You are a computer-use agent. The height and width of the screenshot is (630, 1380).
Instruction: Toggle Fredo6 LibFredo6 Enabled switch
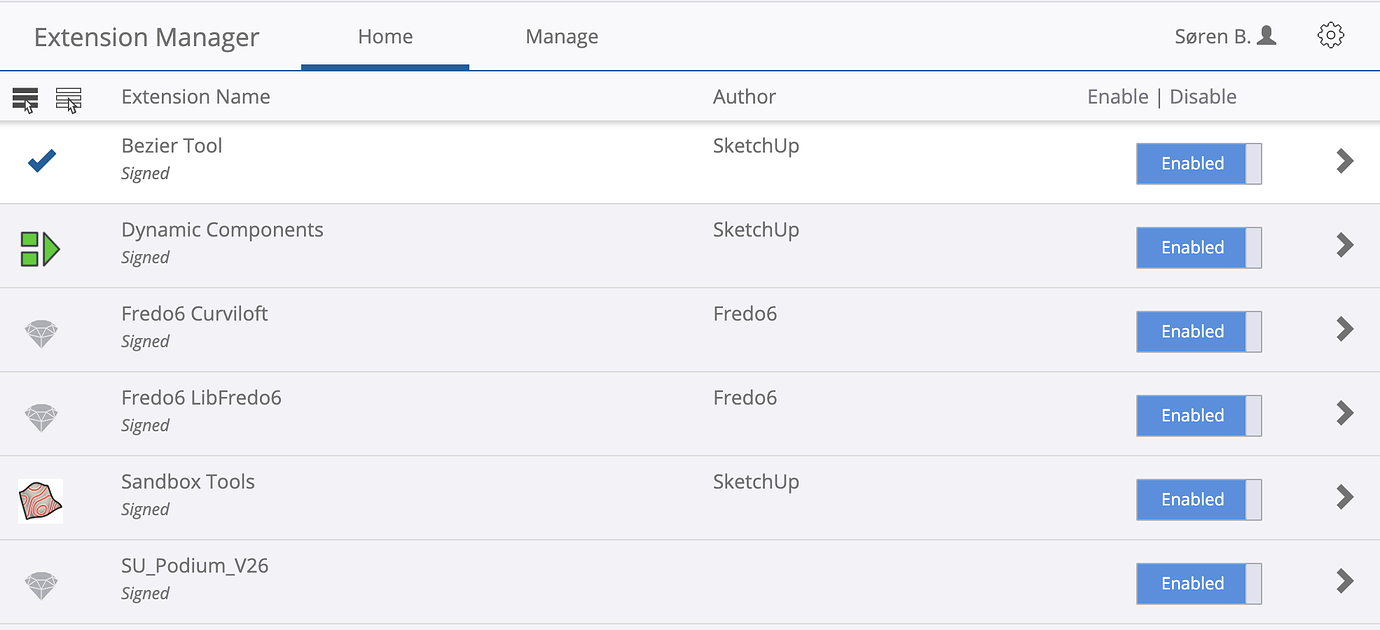pyautogui.click(x=1198, y=416)
